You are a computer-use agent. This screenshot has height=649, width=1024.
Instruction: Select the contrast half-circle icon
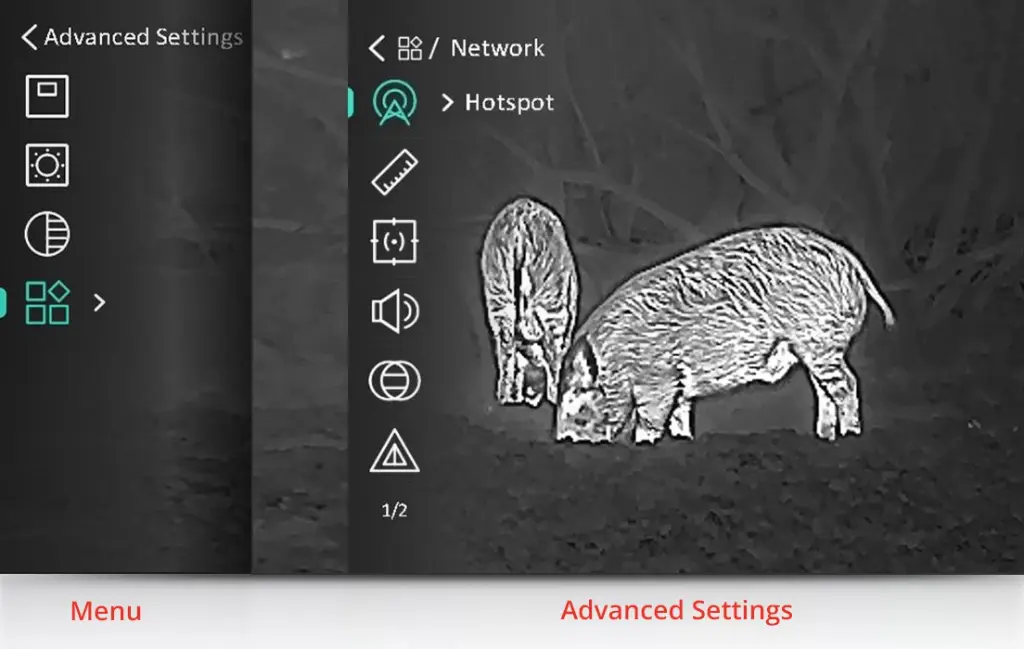click(46, 232)
